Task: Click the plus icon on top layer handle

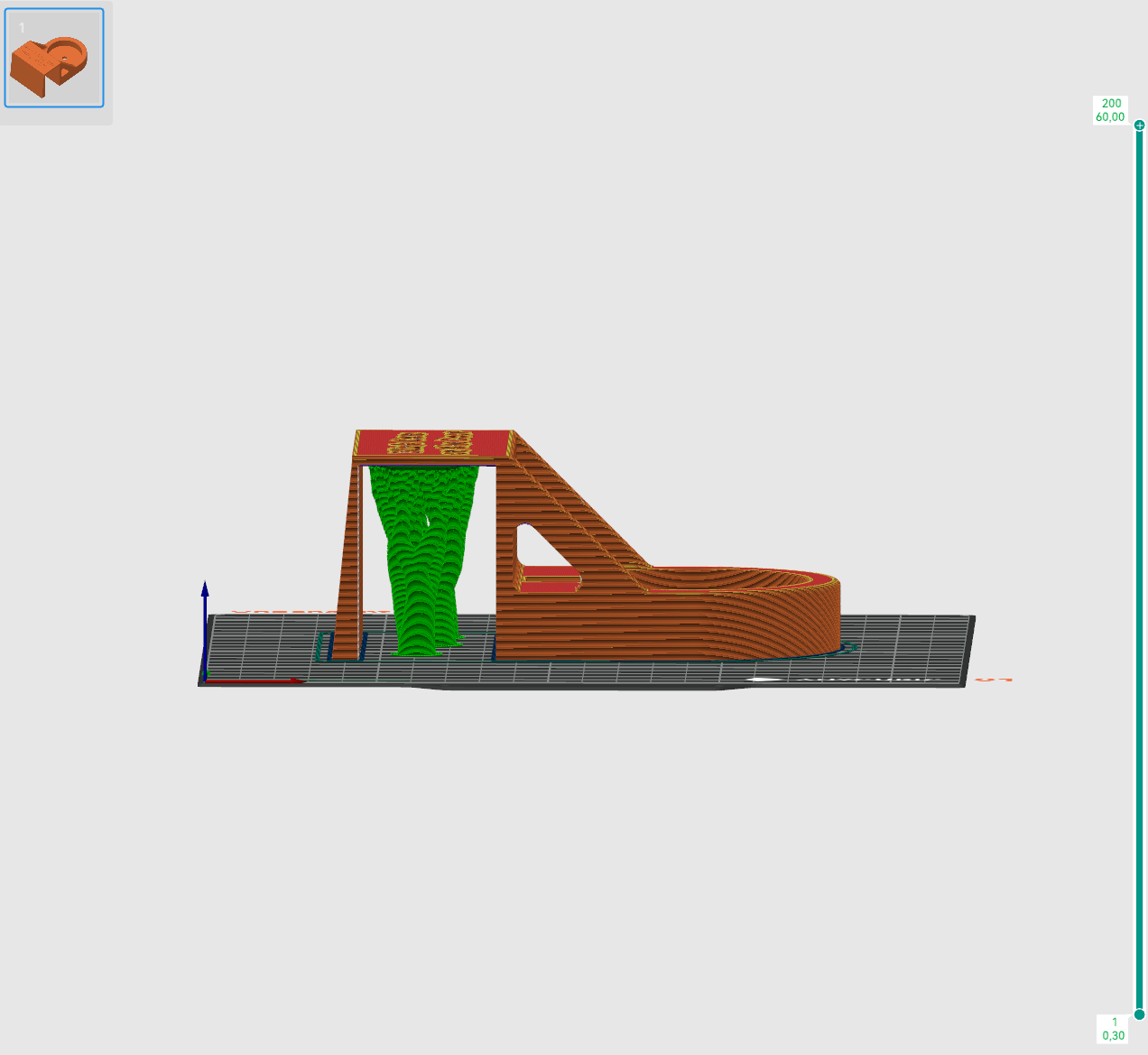Action: point(1140,125)
